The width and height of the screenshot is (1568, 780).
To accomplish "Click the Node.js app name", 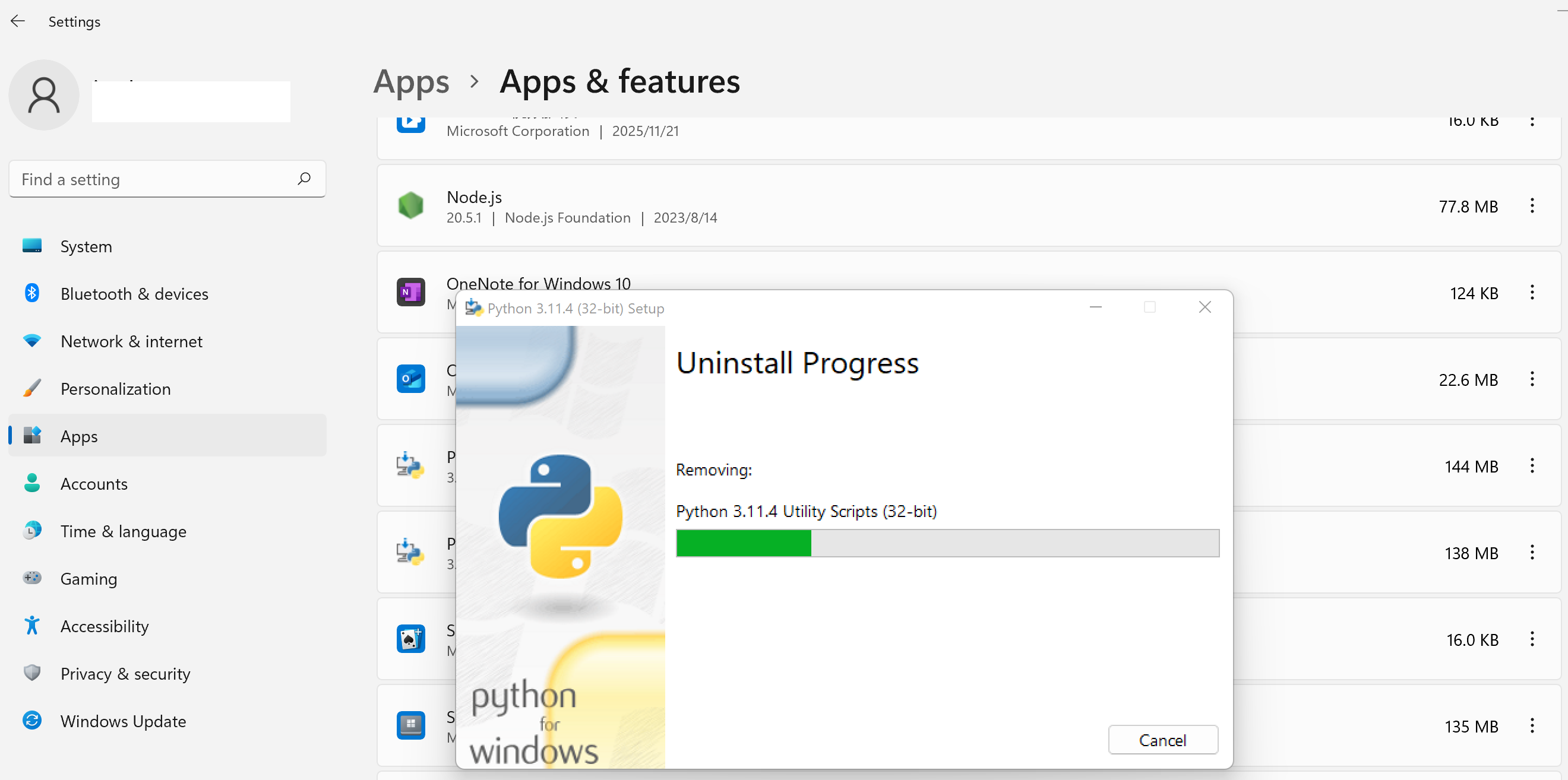I will tap(474, 197).
